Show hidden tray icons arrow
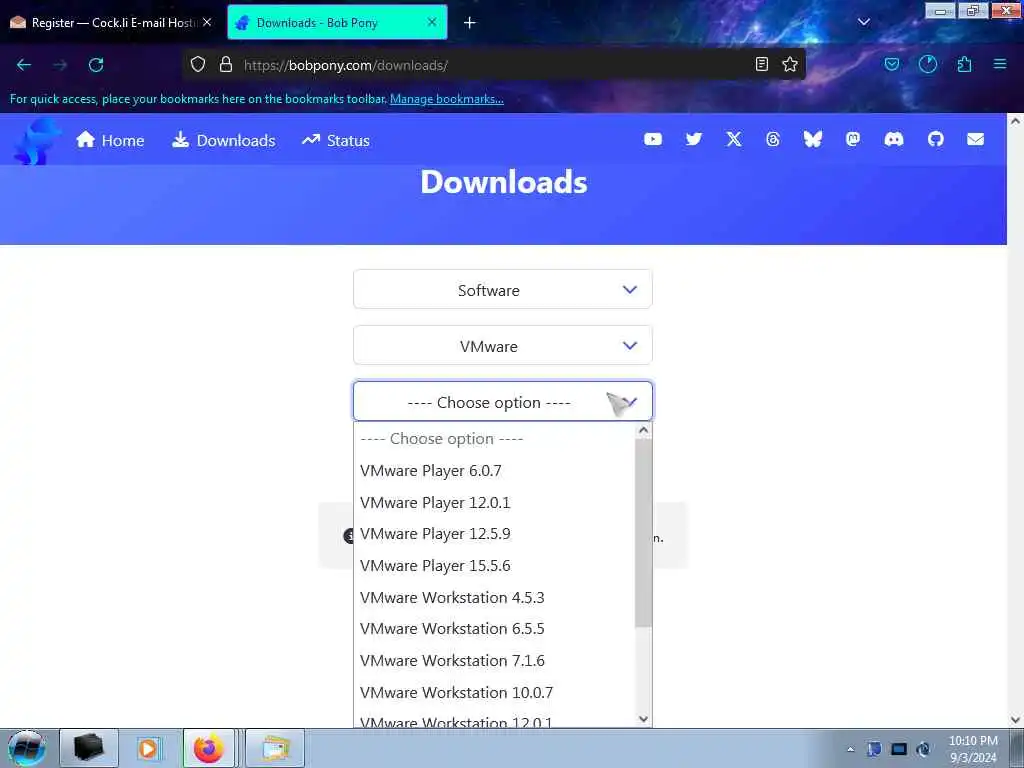 850,749
